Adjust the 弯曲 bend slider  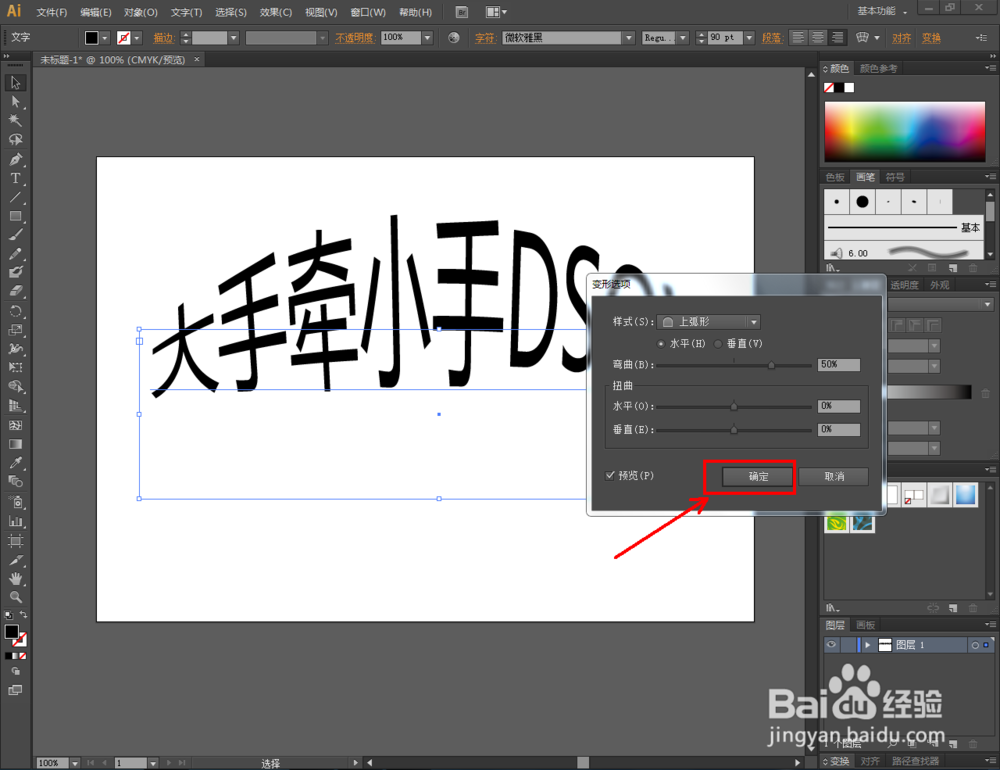coord(771,366)
